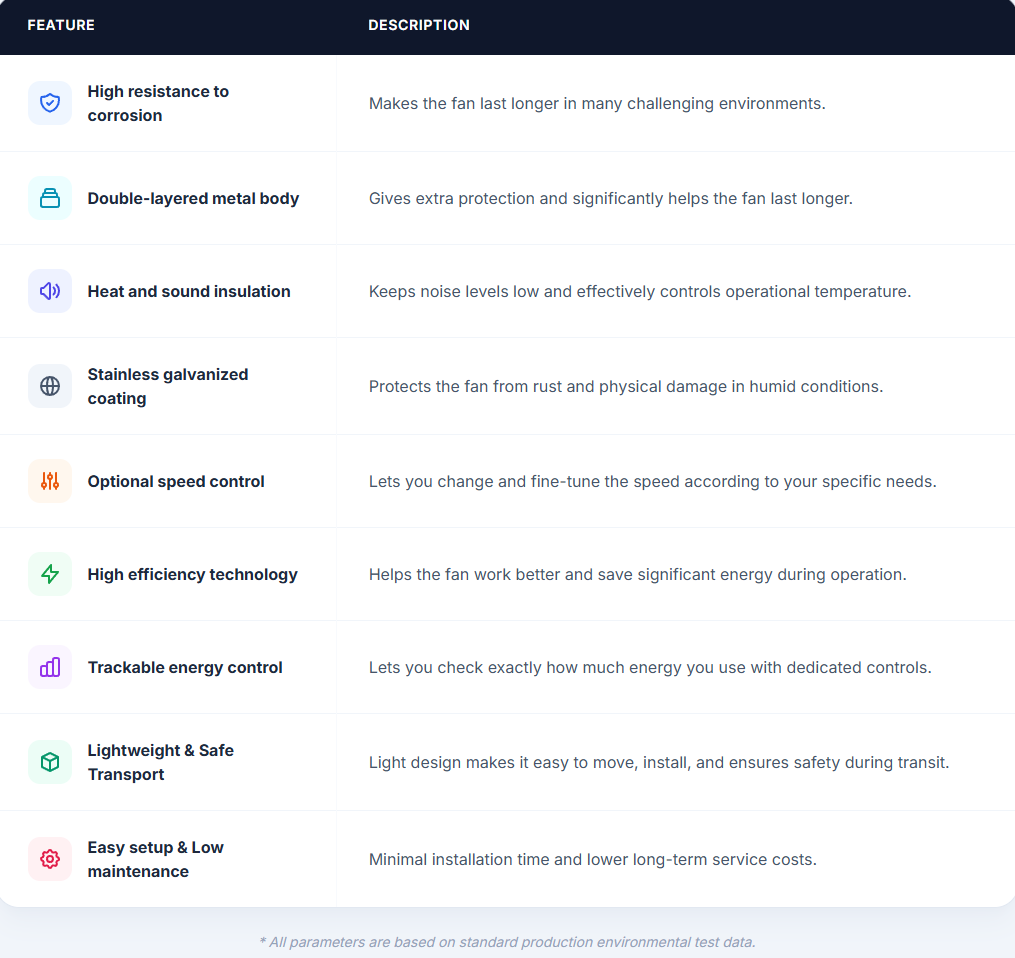Click the Stainless galvanized coating row
The height and width of the screenshot is (958, 1015).
[x=167, y=385]
